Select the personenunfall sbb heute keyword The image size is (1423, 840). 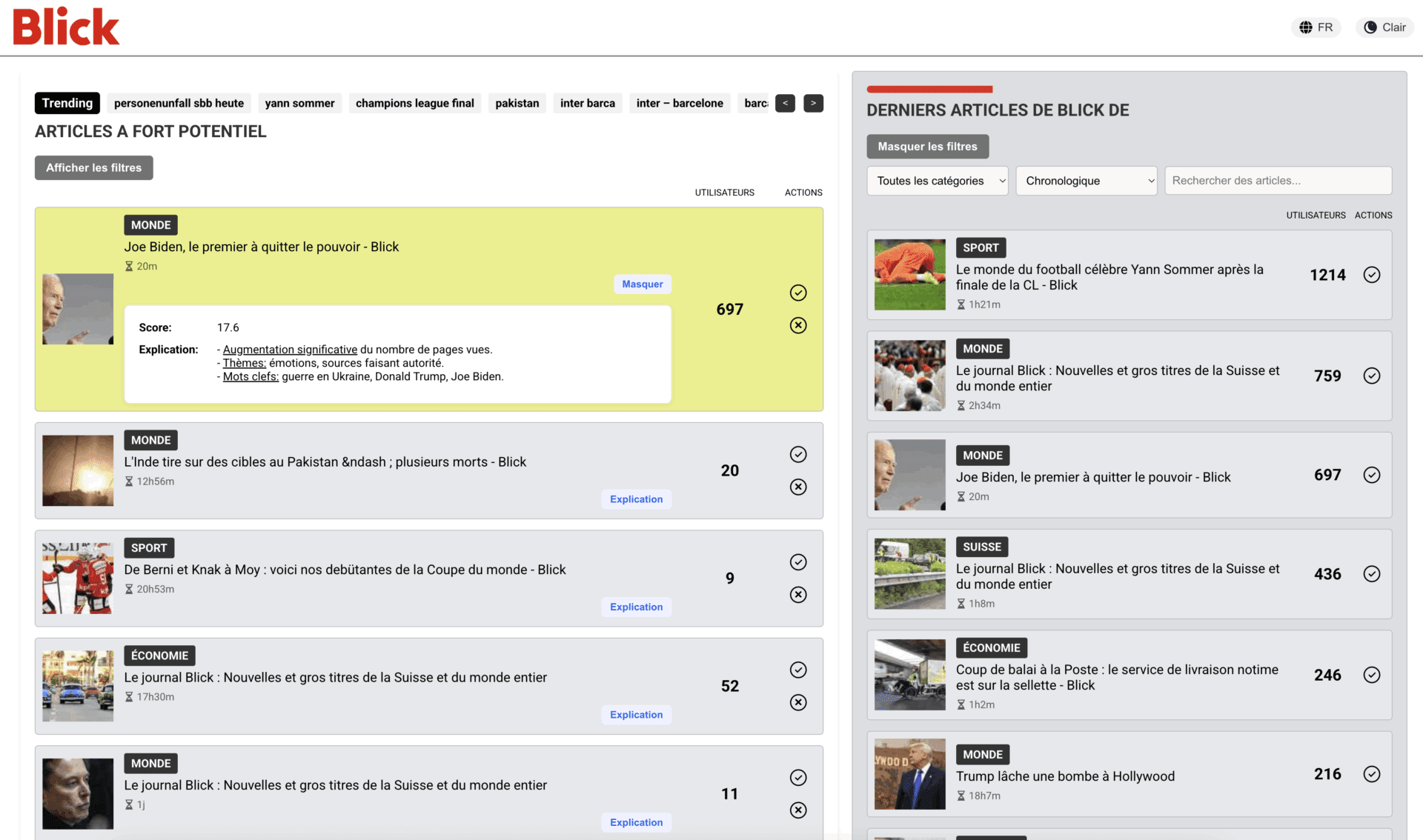179,103
